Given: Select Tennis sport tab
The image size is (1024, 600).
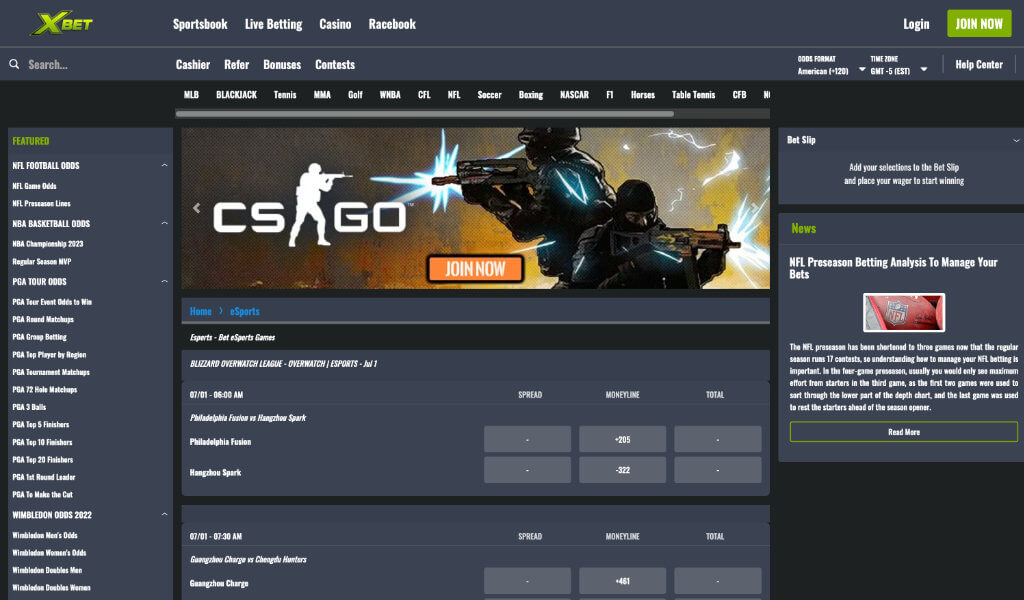Looking at the screenshot, I should pyautogui.click(x=285, y=95).
